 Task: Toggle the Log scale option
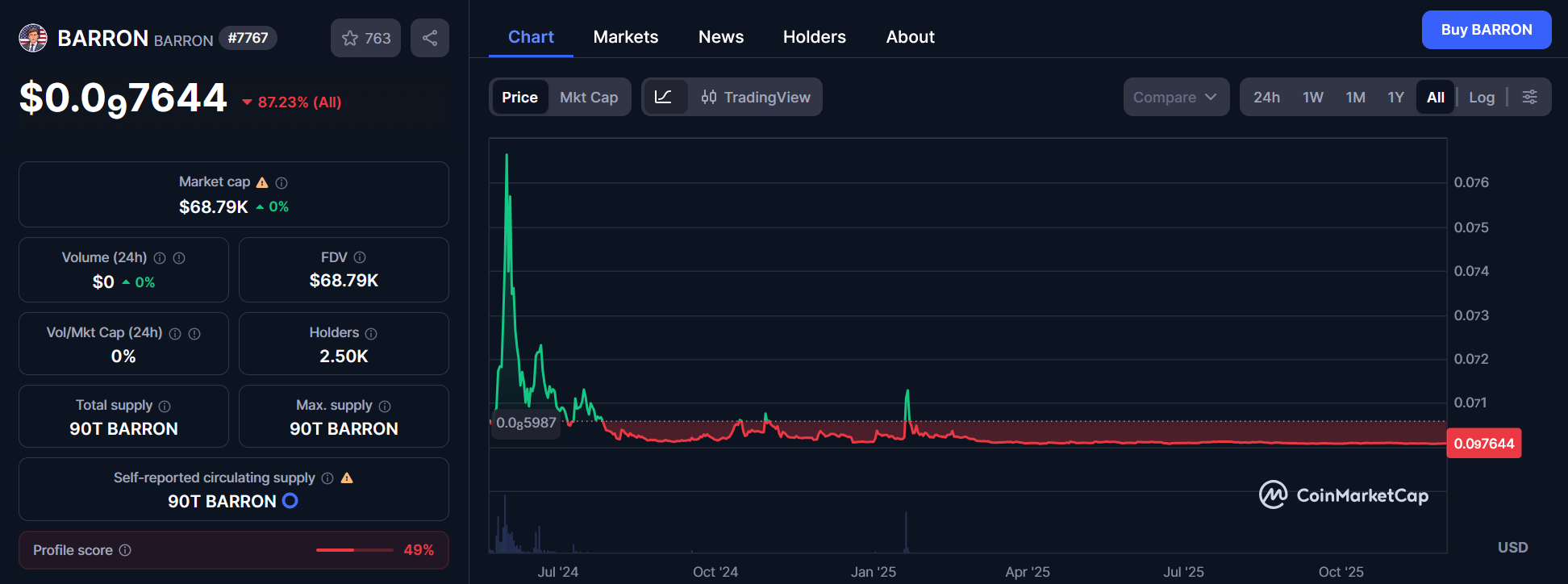pos(1482,97)
